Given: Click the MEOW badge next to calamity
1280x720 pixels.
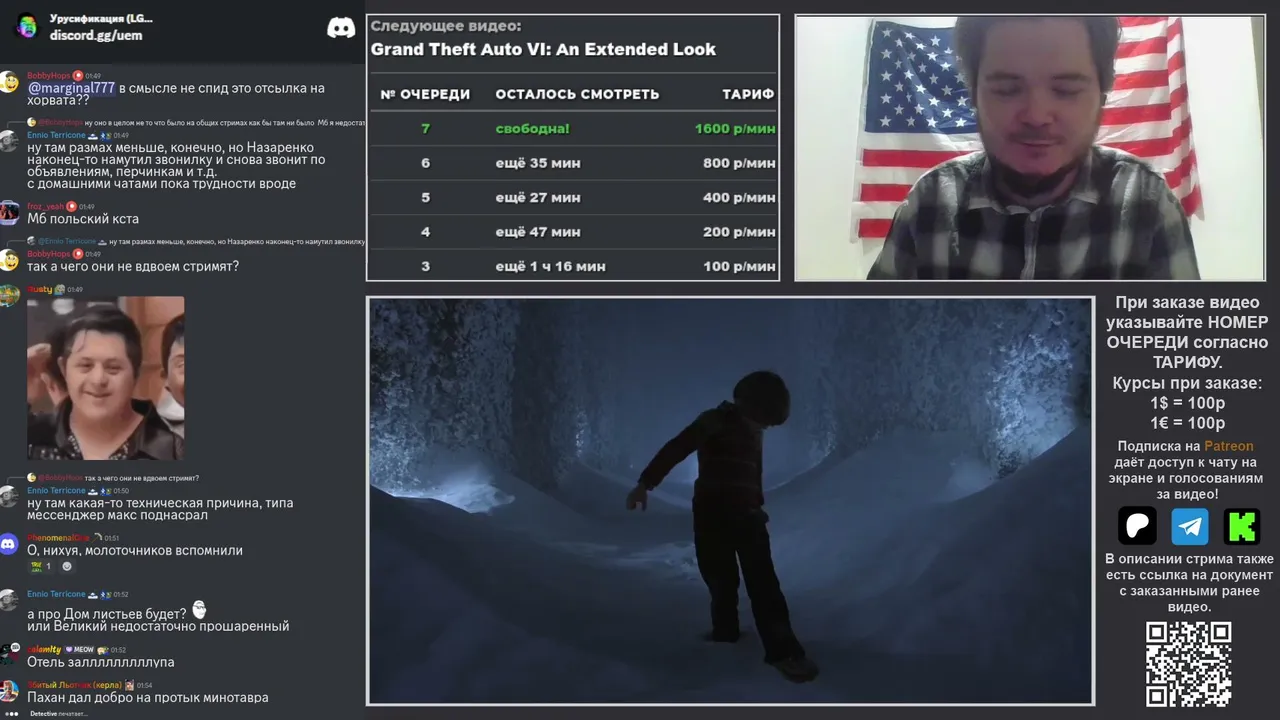Looking at the screenshot, I should click(82, 650).
